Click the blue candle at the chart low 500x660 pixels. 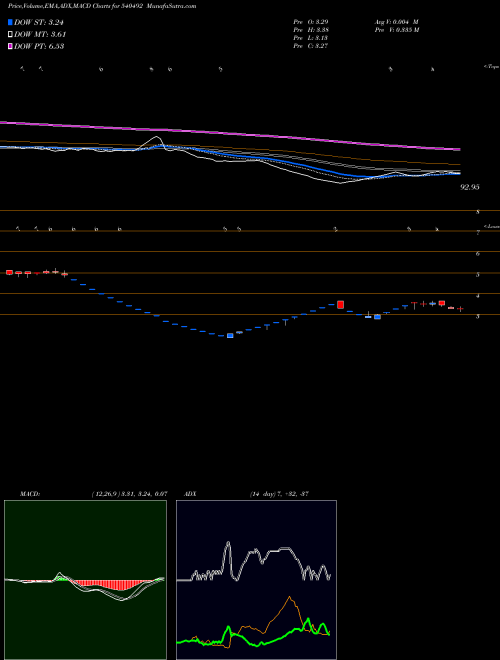tap(230, 335)
